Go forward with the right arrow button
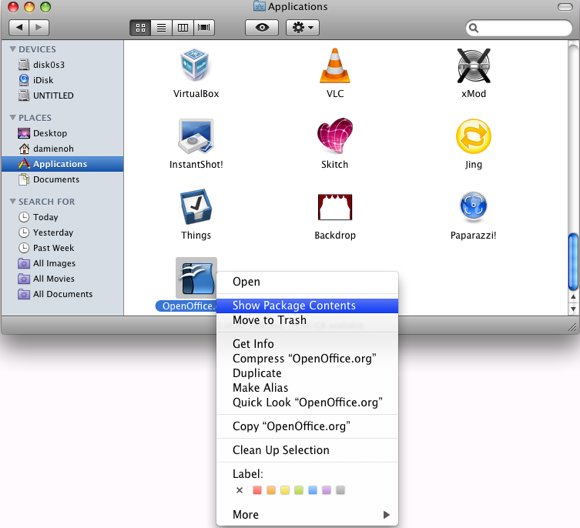Screen dimensions: 580x528 [39, 27]
